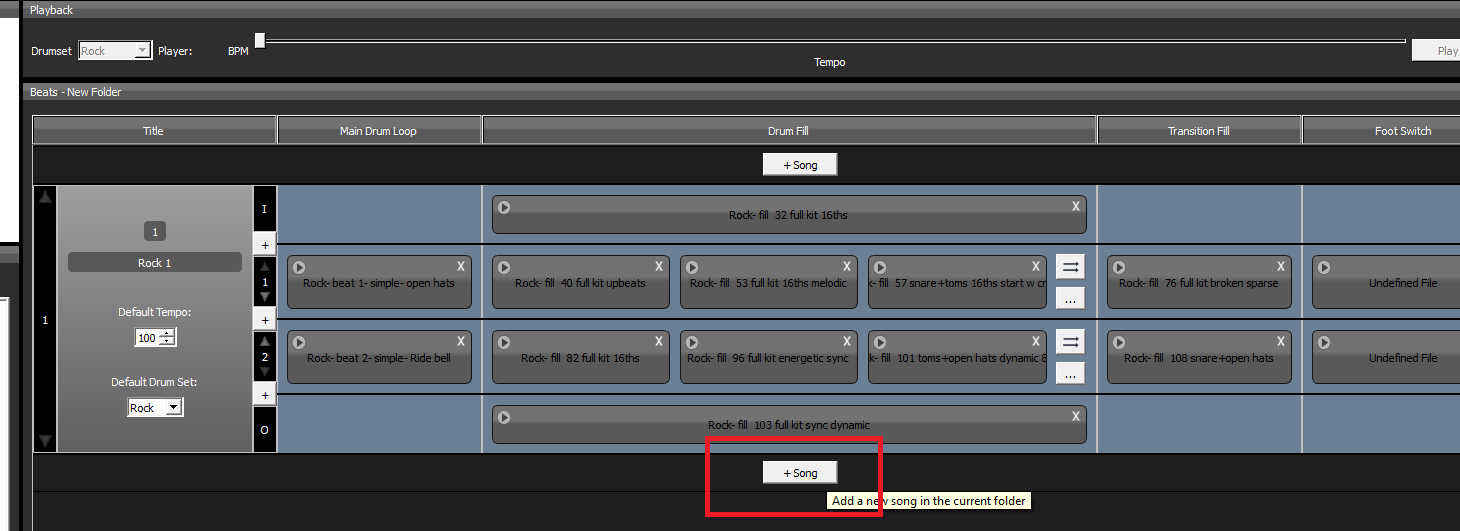Click the Rock 1 song title field

155,262
